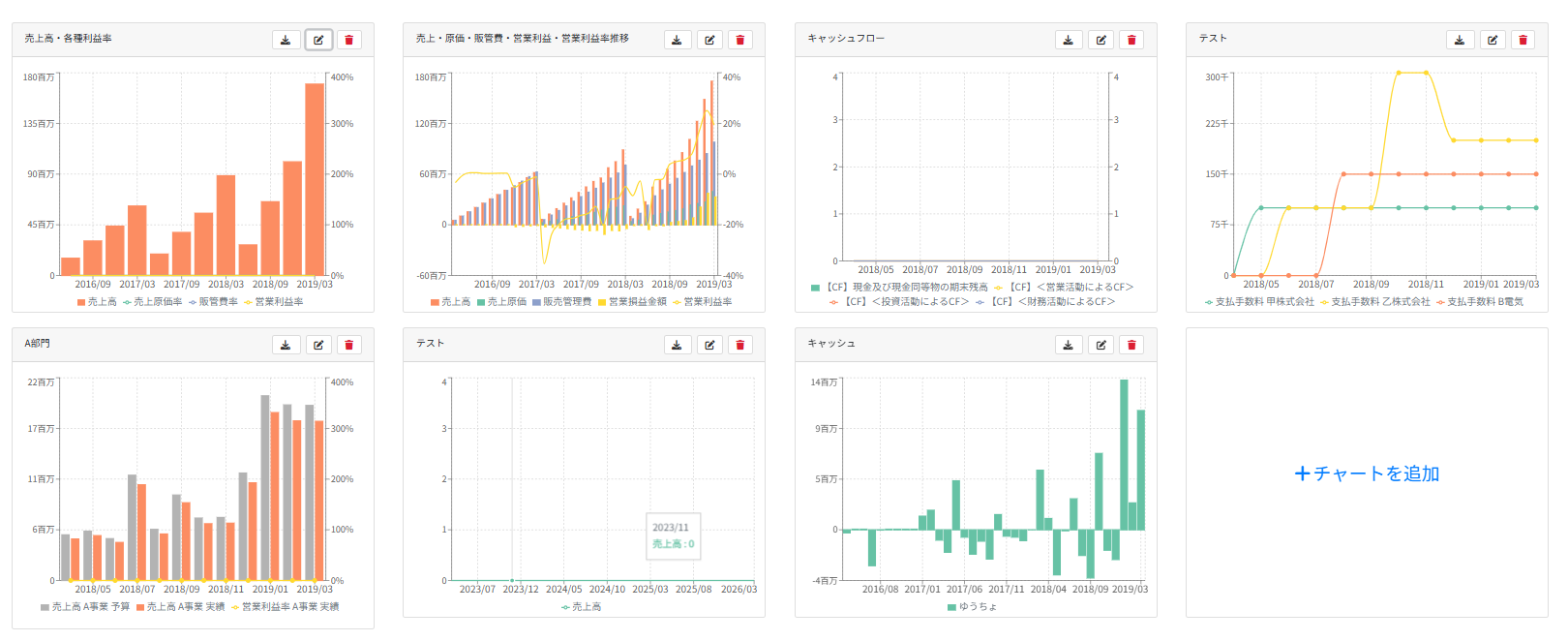The width and height of the screenshot is (1568, 641).
Task: Click the A部門 card title
Action: coord(37,344)
